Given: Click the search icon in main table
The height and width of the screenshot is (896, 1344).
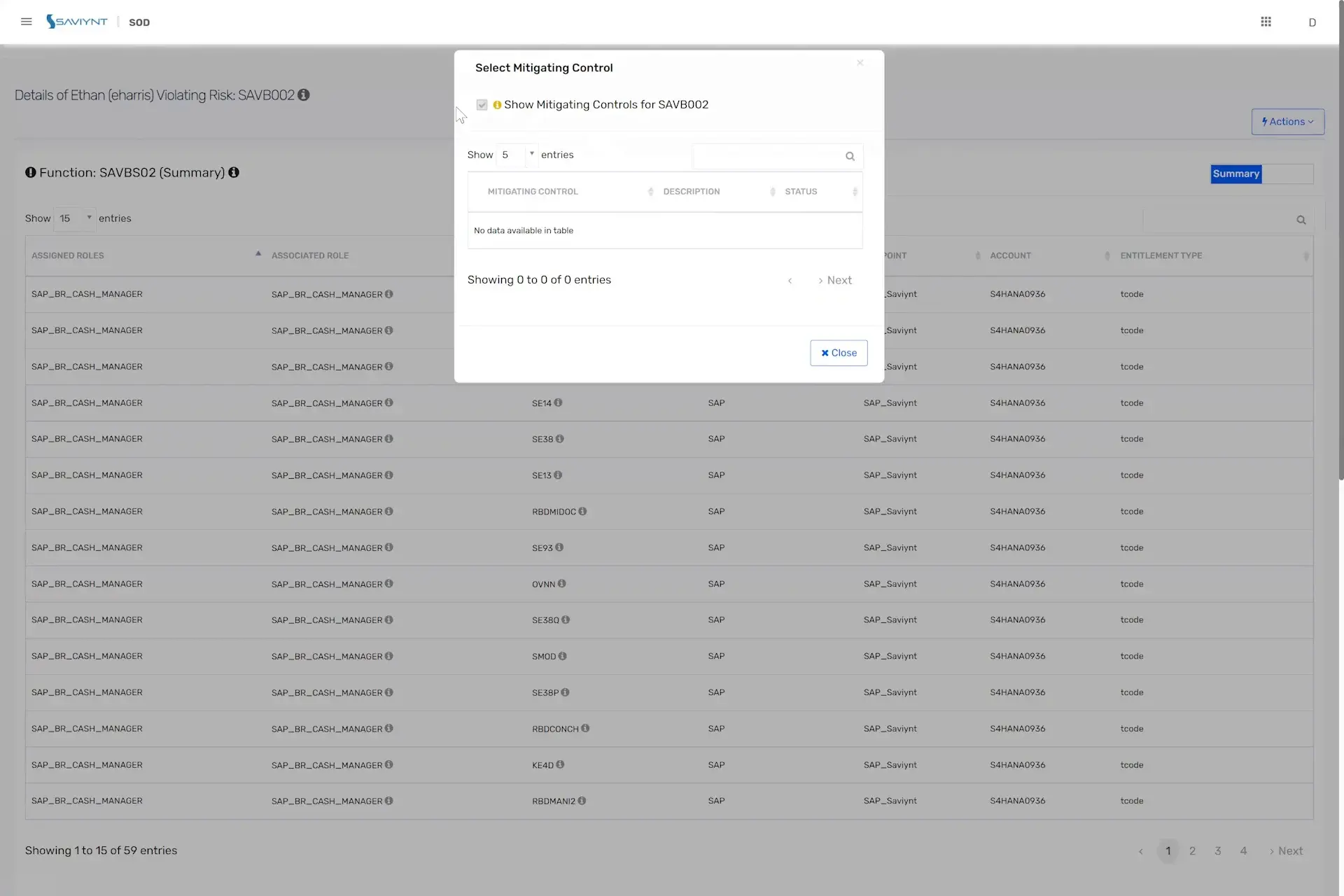Looking at the screenshot, I should pos(1301,219).
